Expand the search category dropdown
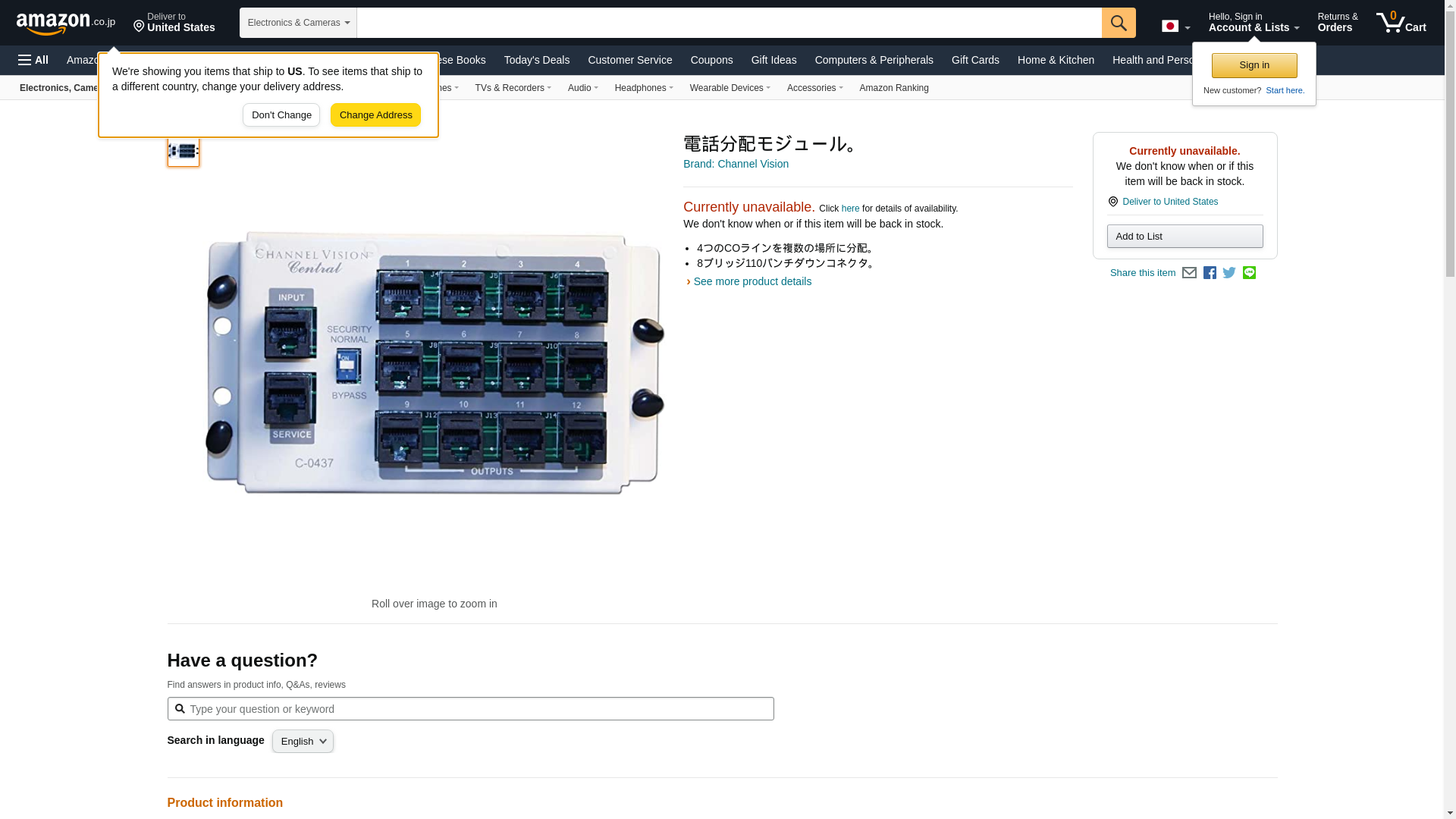Viewport: 1456px width, 819px height. pyautogui.click(x=298, y=23)
